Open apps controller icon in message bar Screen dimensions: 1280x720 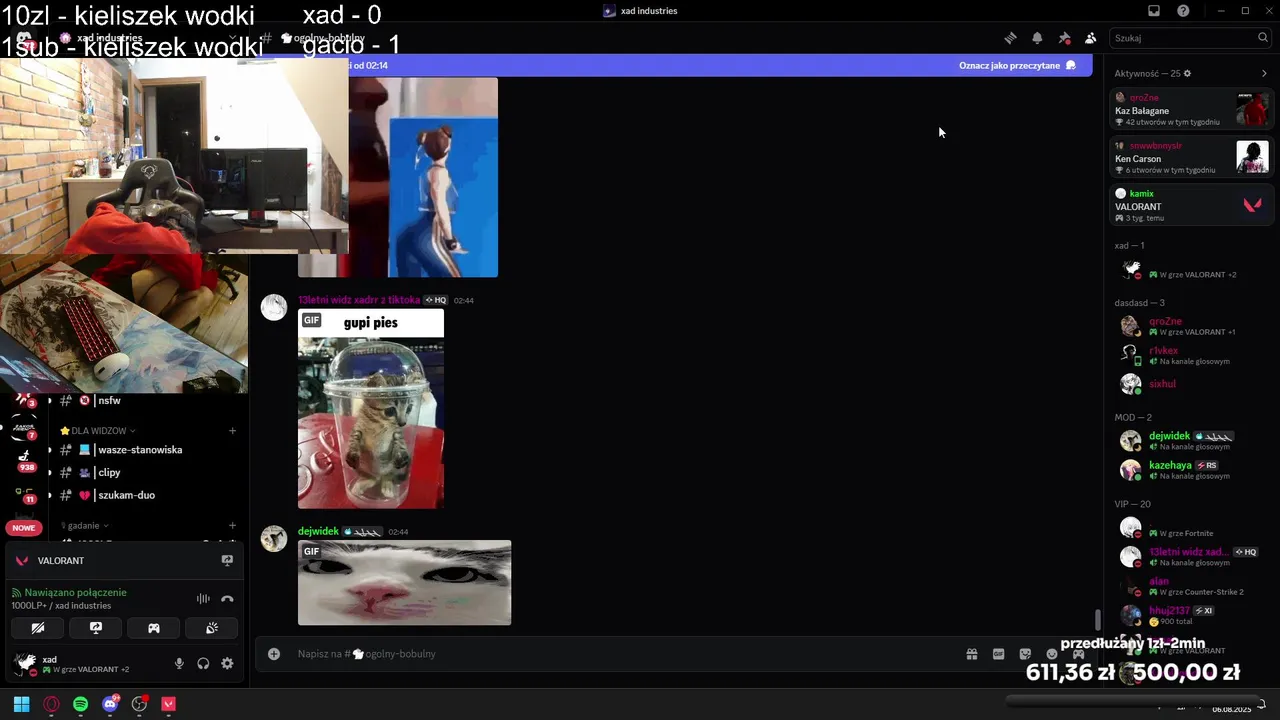(x=1078, y=654)
